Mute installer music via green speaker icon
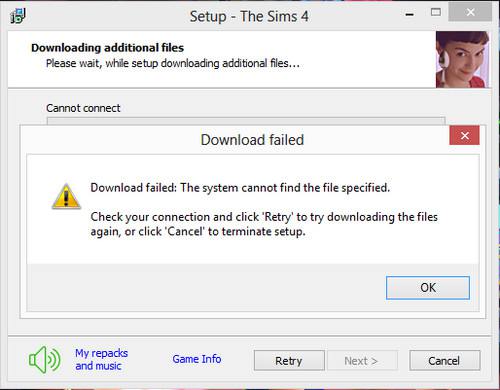Screen dimensions: 500x390 45,359
